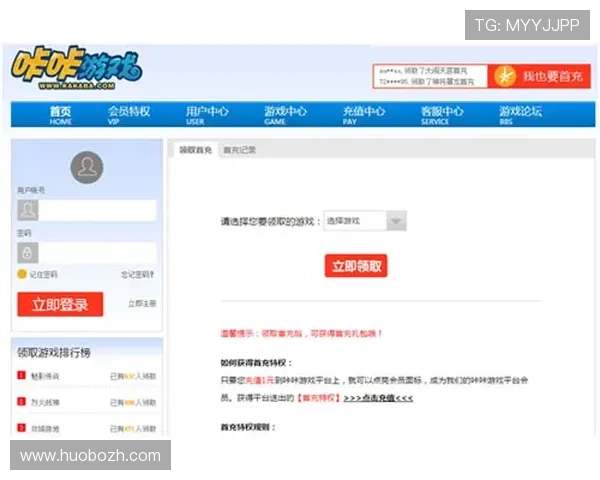Viewport: 600px width, 480px height.
Task: Open 游戏中心 GAME menu
Action: pos(285,115)
